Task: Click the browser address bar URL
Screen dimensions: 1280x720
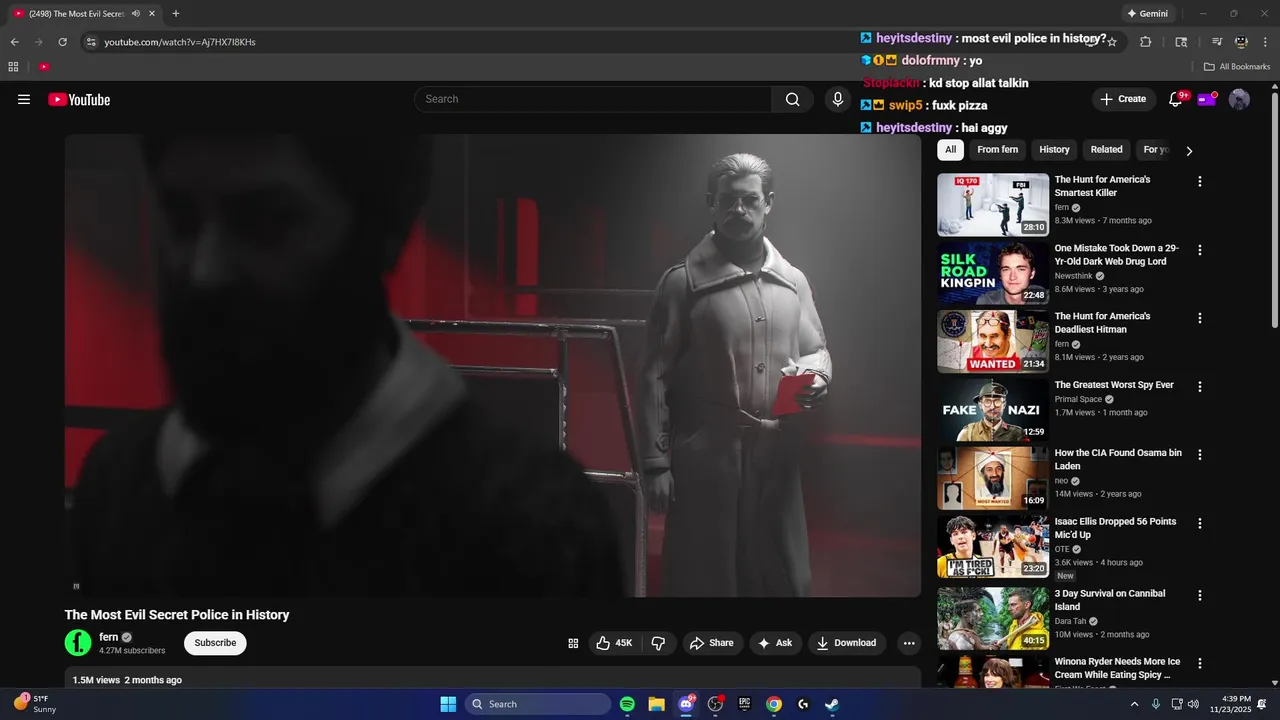Action: tap(180, 42)
